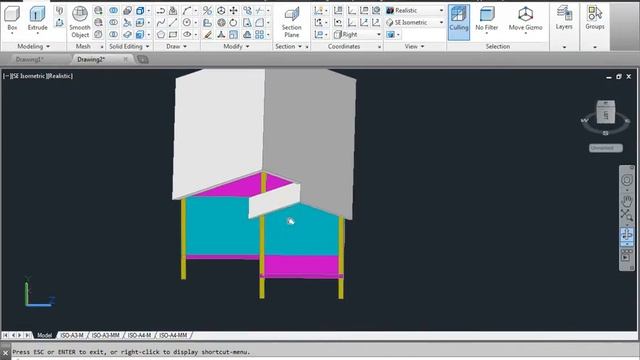Expand the Draw panel

click(x=176, y=47)
